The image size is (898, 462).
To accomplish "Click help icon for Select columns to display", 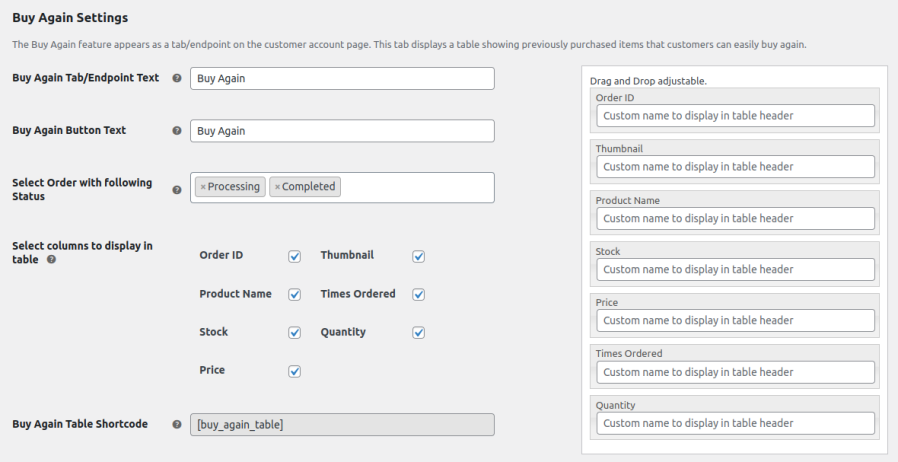I will coord(51,259).
